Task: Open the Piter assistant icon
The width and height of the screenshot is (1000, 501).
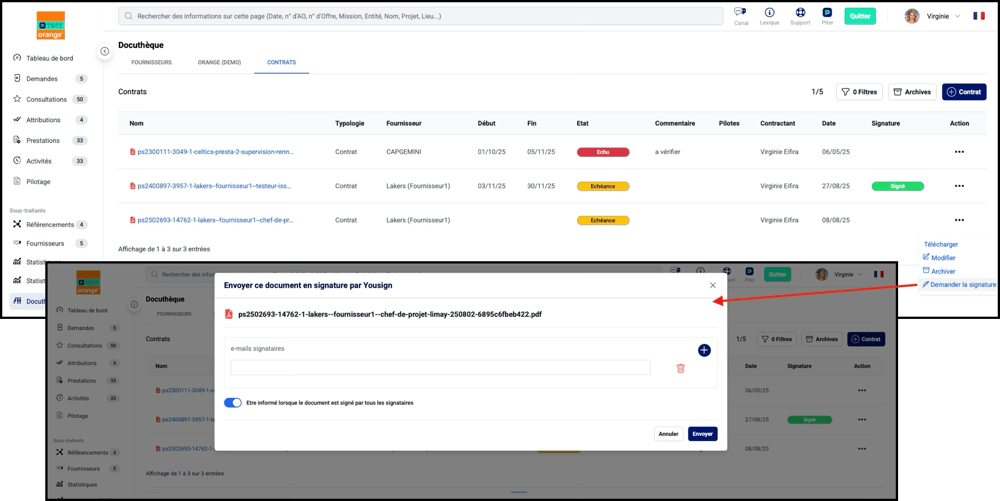Action: coord(827,13)
